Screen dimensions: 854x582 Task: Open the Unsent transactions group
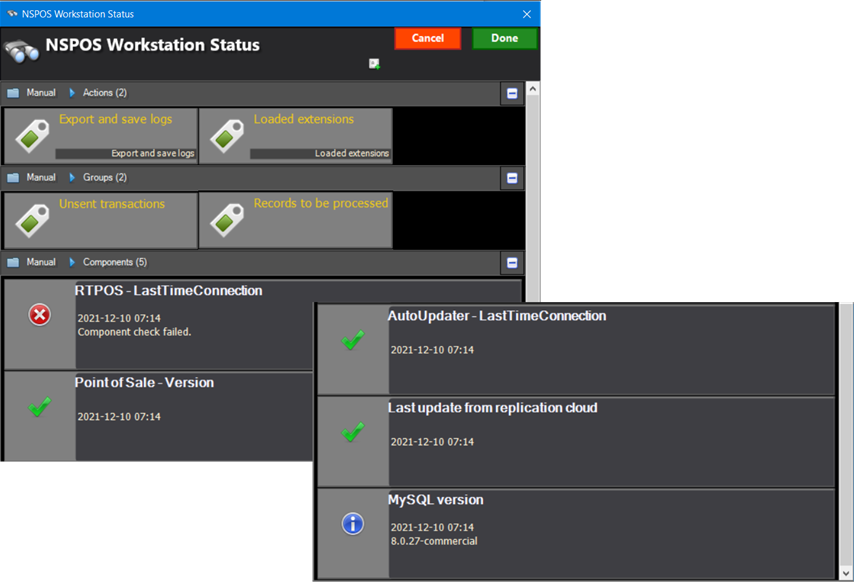[x=101, y=220]
